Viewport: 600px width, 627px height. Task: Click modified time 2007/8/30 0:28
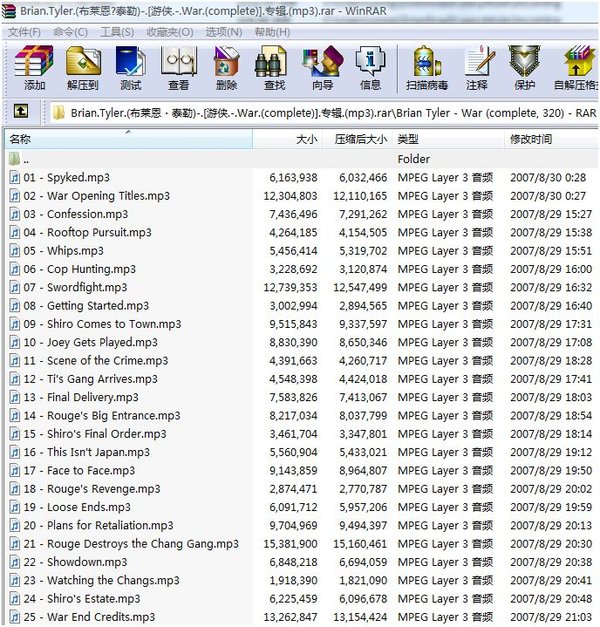point(548,177)
